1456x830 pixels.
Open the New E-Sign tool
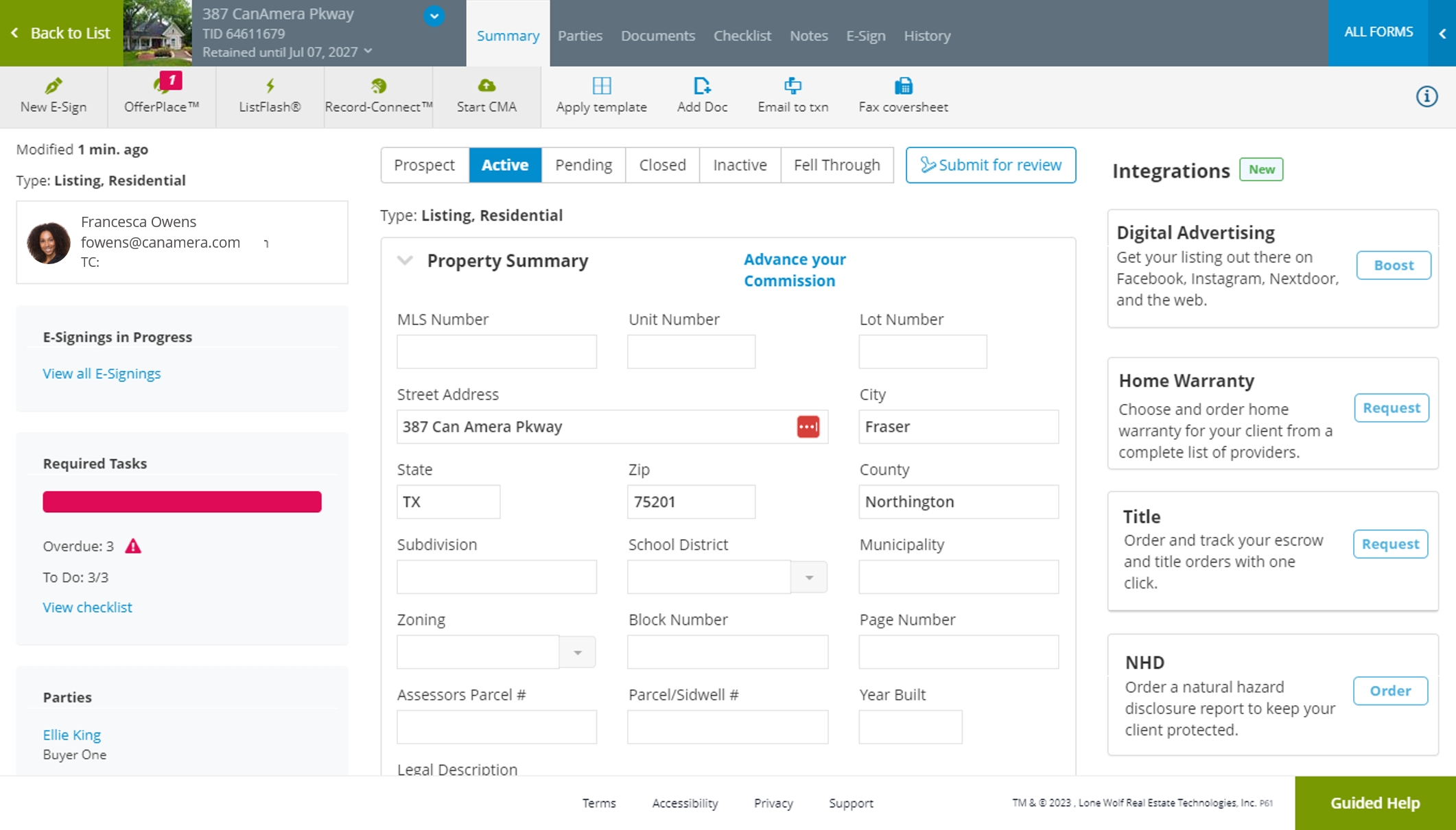pos(53,96)
